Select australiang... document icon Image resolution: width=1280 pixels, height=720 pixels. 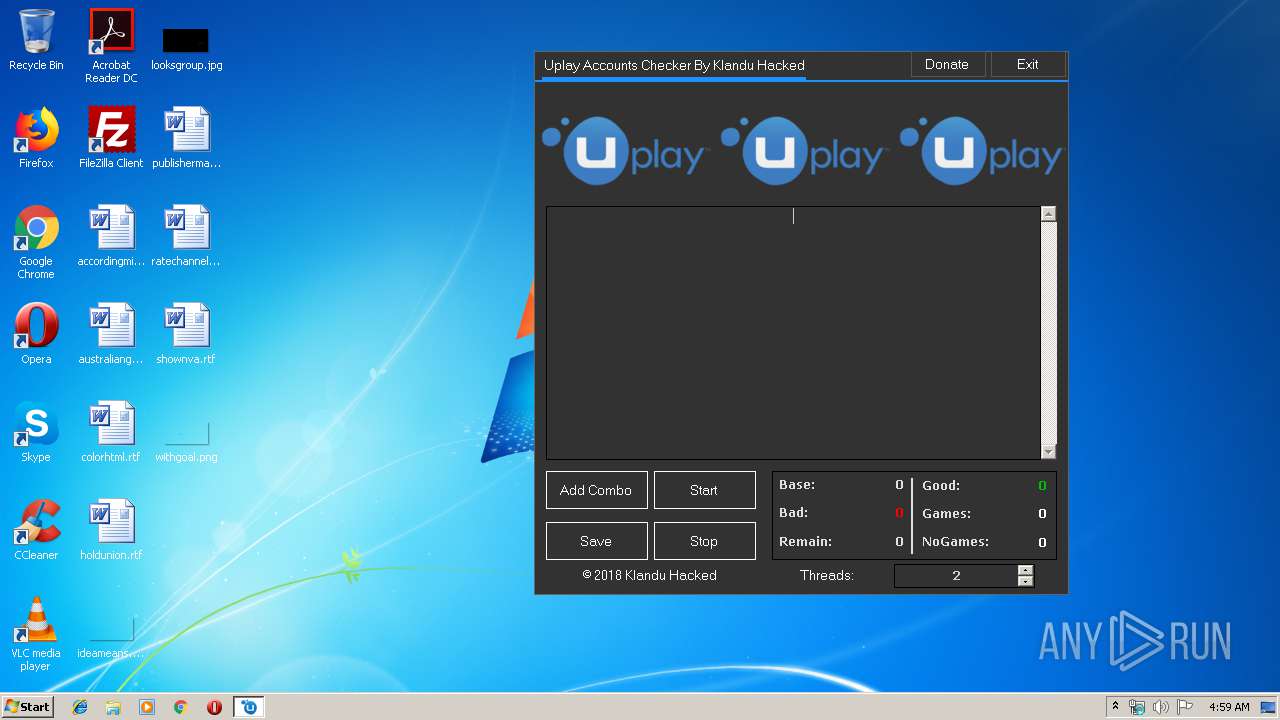point(111,334)
